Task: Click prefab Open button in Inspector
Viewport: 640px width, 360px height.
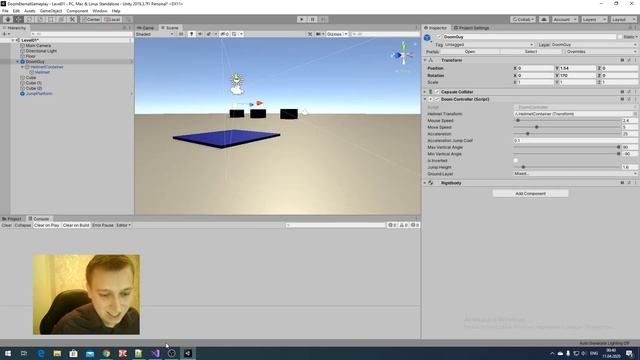Action: pyautogui.click(x=470, y=52)
